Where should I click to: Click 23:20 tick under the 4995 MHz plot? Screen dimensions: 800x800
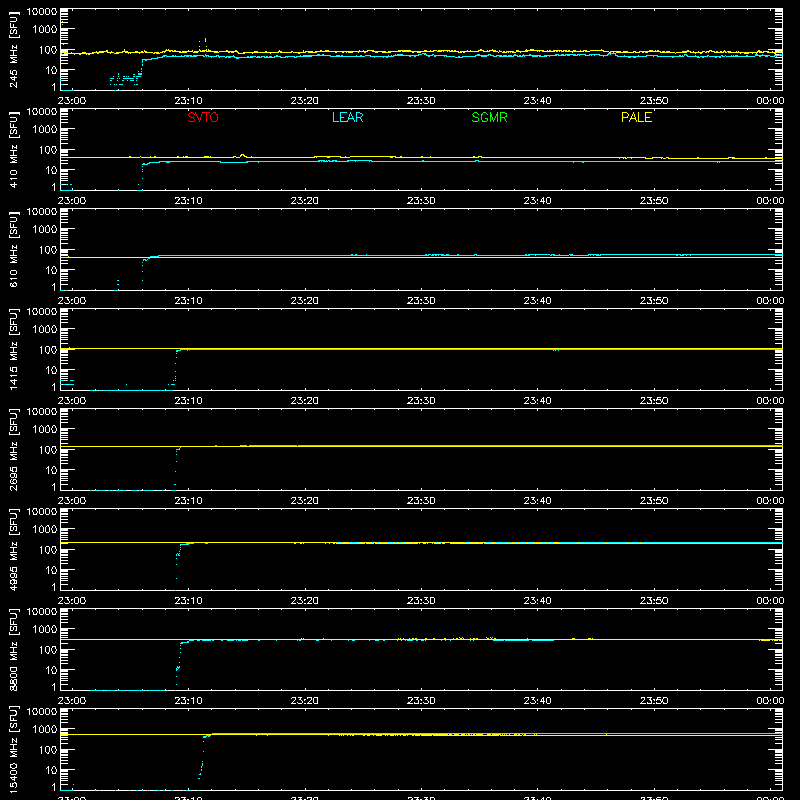point(305,601)
